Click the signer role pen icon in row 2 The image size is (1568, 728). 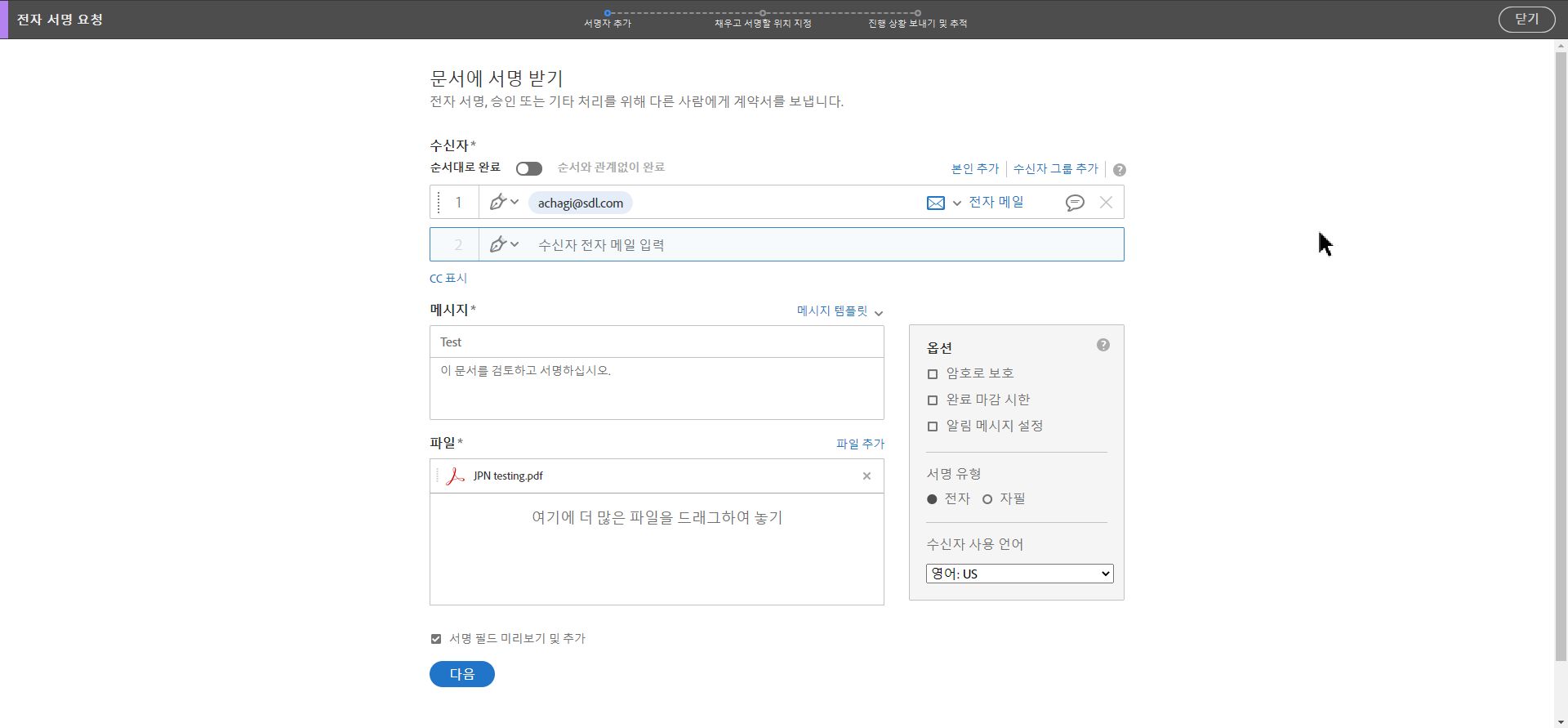click(497, 244)
